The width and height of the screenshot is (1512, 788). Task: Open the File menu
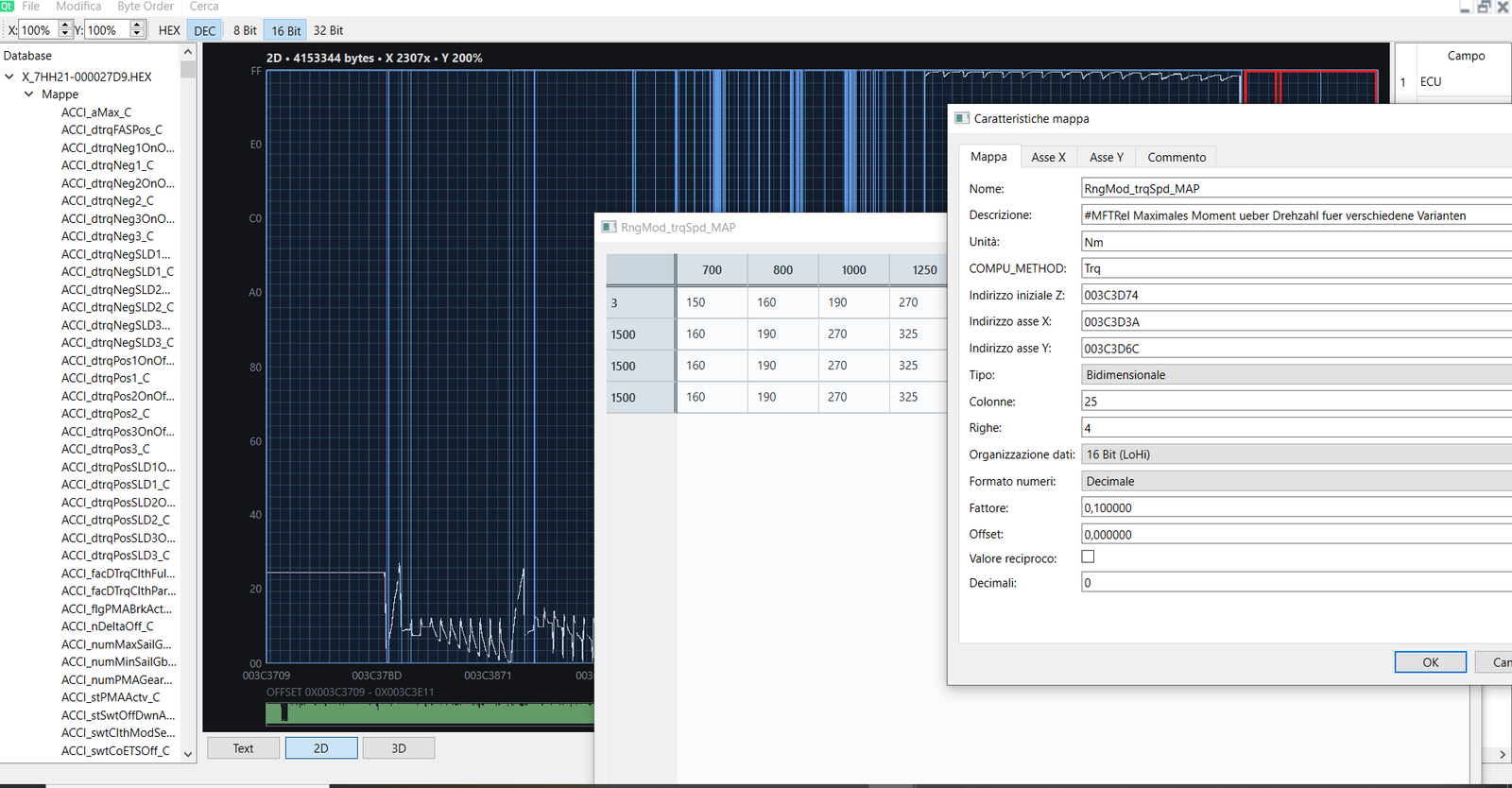pyautogui.click(x=30, y=7)
